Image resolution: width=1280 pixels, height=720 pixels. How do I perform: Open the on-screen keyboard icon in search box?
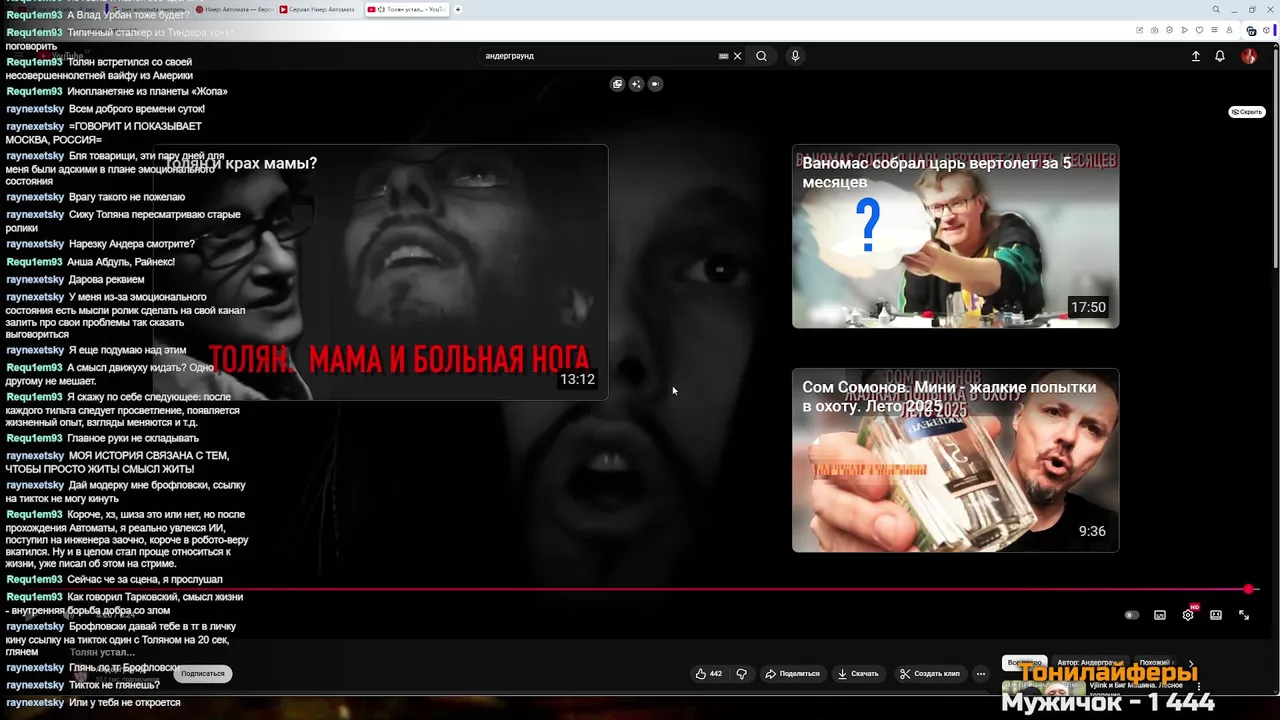point(723,56)
